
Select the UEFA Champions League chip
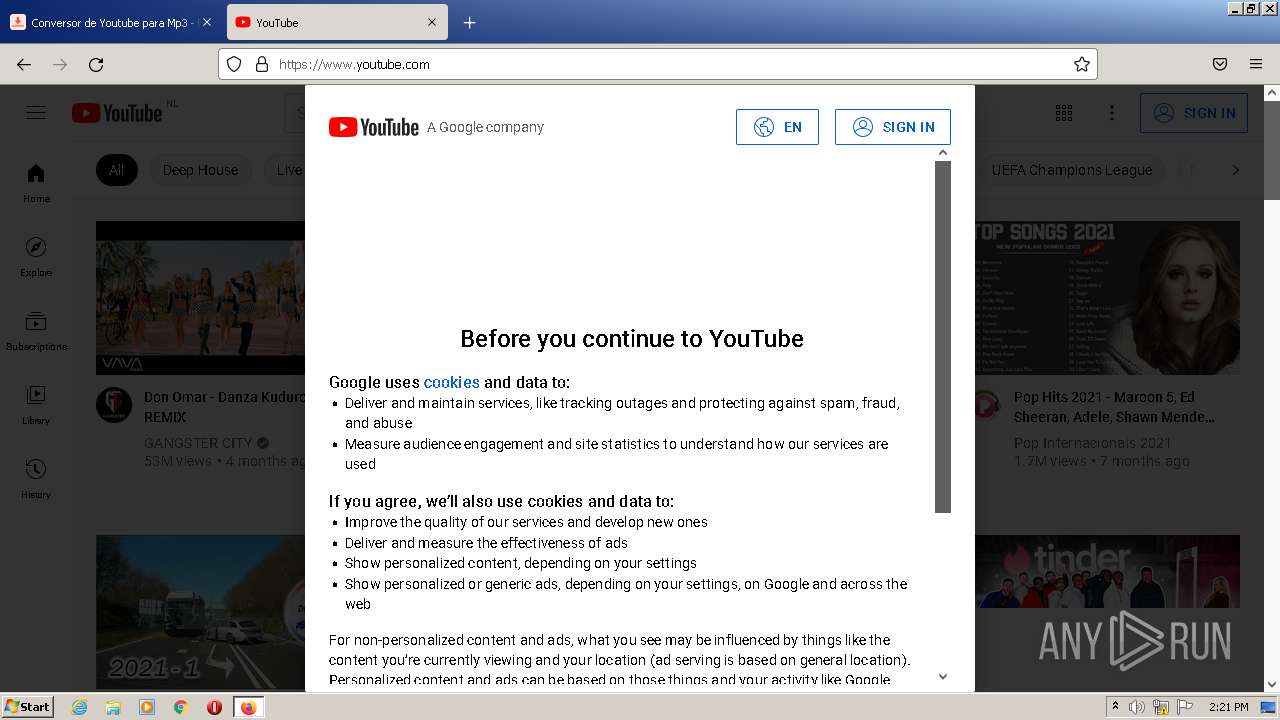click(1071, 170)
